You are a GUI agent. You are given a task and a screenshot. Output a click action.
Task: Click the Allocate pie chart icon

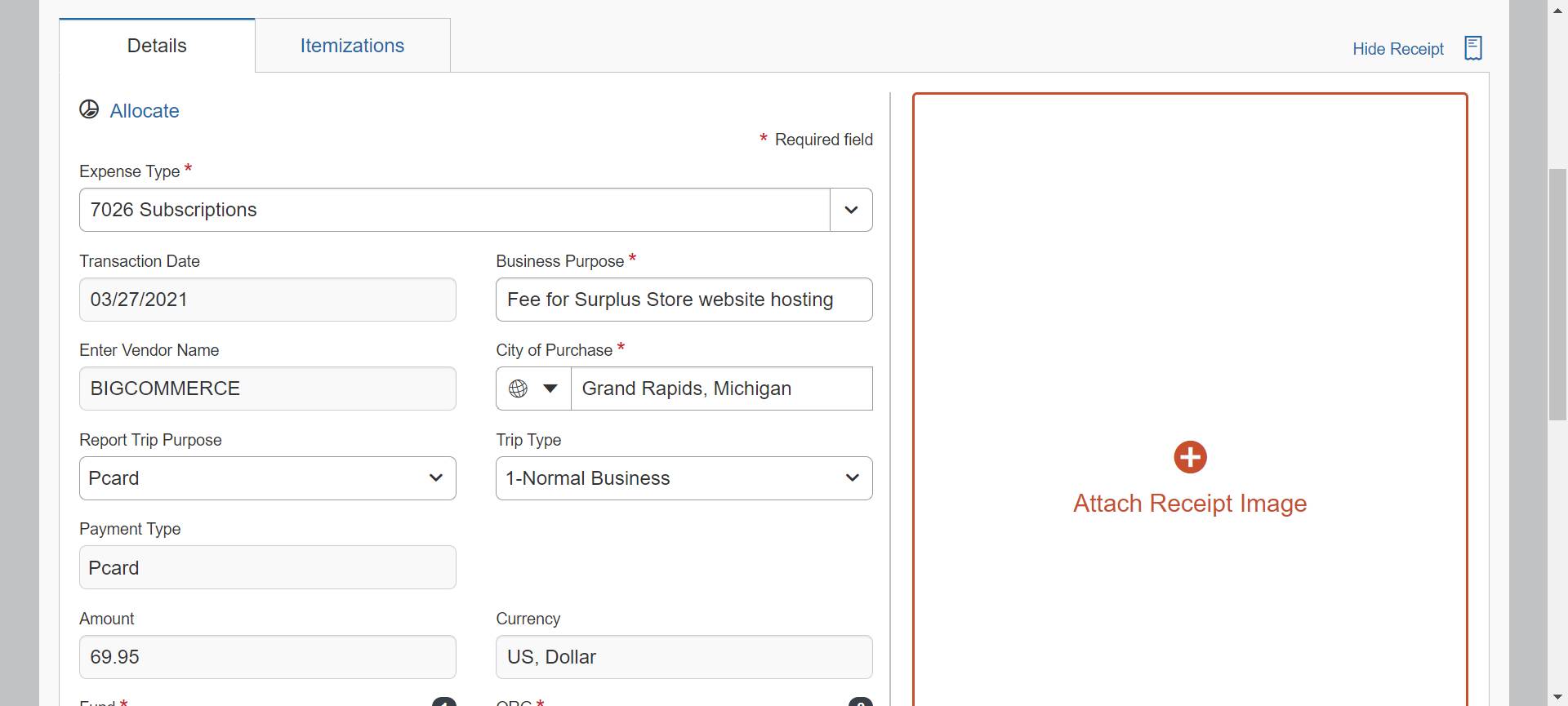(x=89, y=109)
